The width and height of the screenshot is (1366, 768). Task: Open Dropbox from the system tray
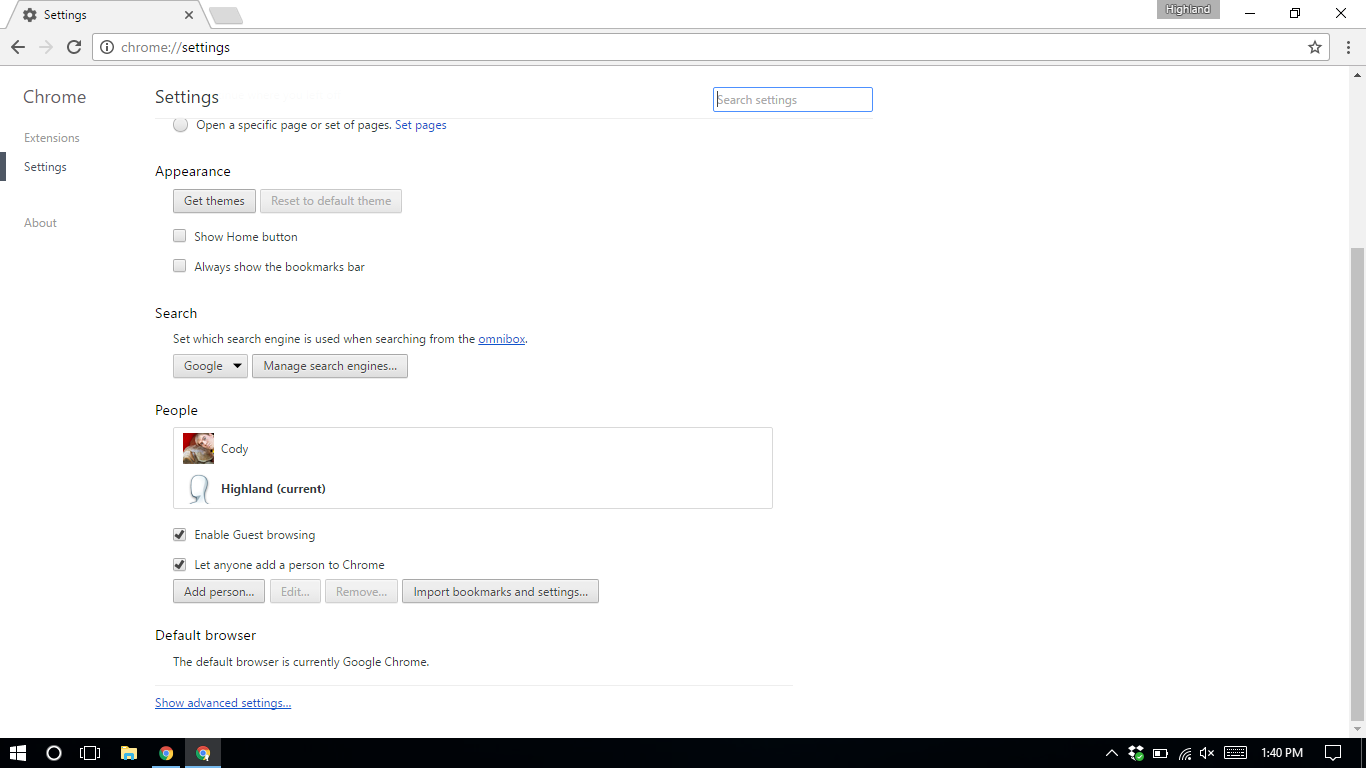[x=1136, y=753]
